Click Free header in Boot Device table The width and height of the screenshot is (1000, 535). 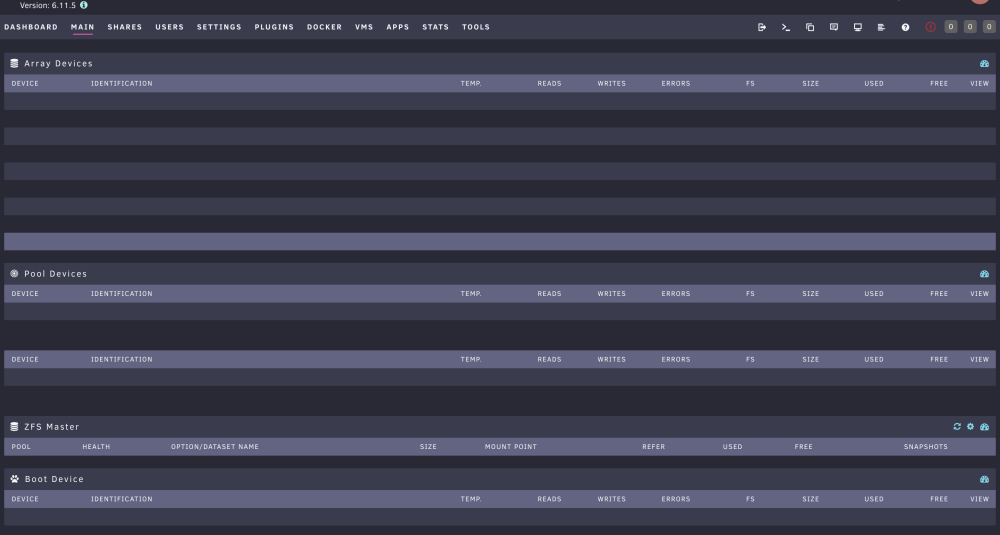939,499
